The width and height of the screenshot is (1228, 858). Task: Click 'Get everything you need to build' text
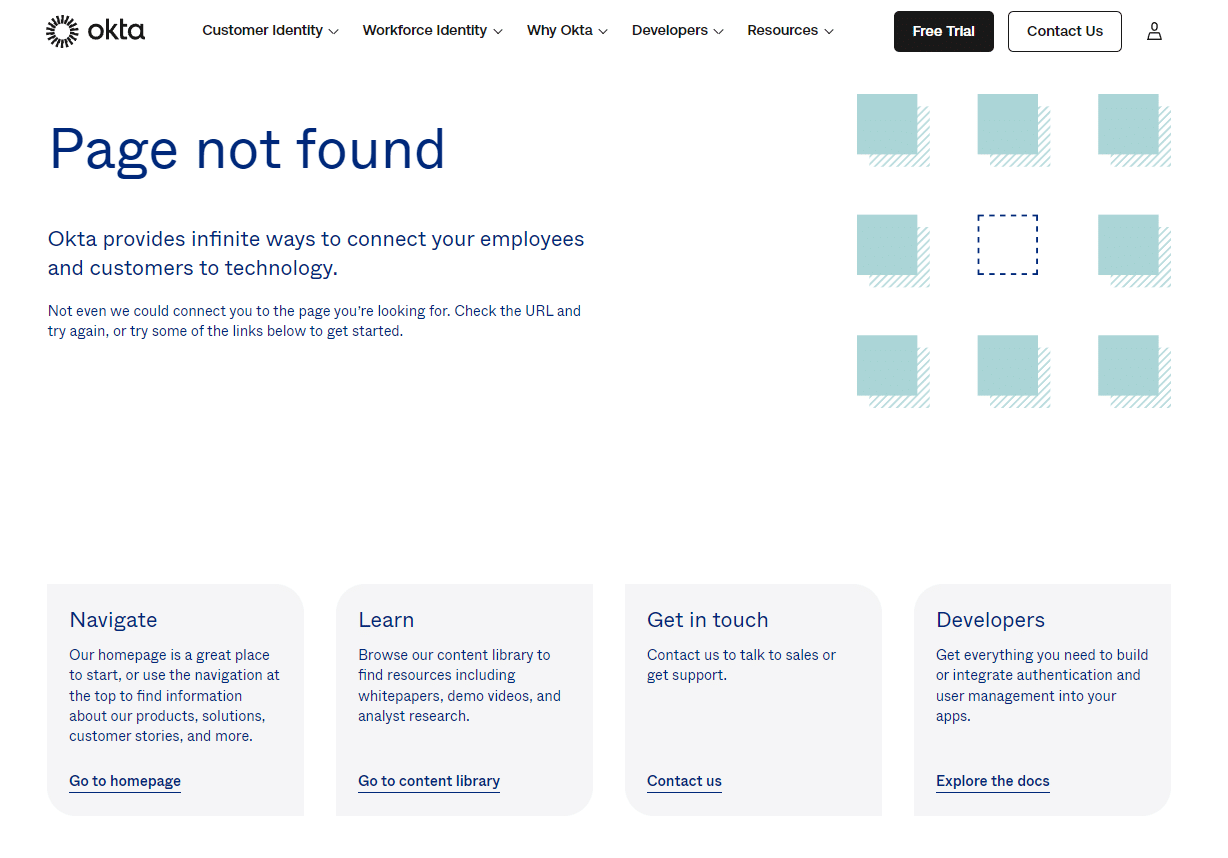point(1042,686)
